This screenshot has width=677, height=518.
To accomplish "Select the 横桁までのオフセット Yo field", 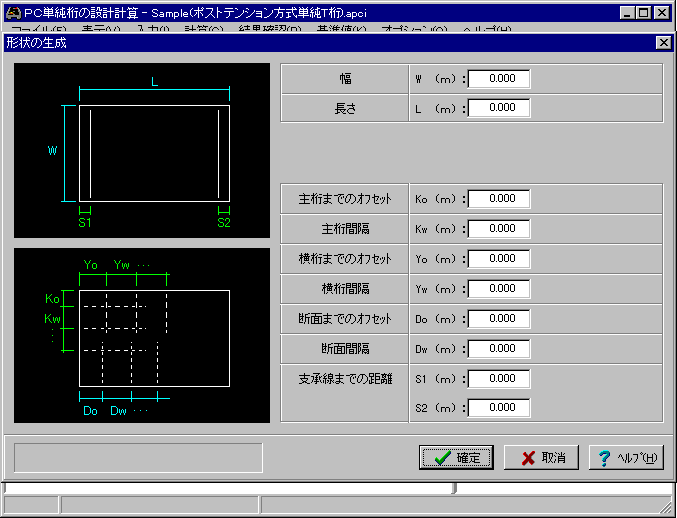I will click(499, 259).
